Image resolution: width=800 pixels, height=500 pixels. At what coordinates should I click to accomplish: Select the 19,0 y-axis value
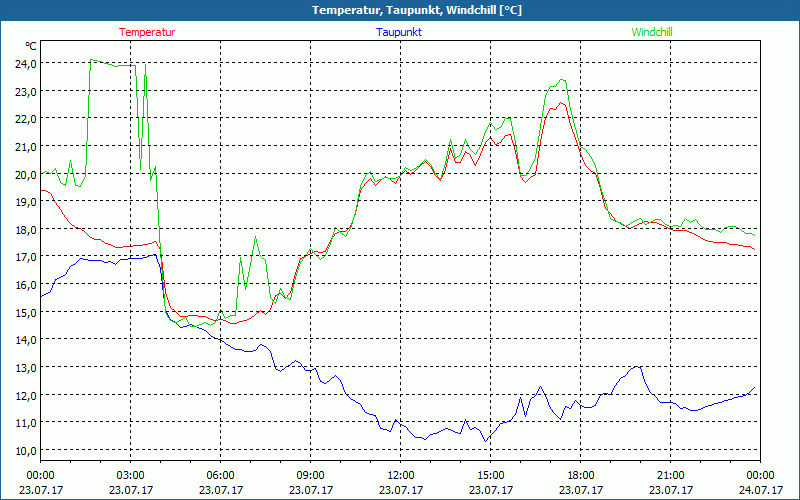(x=26, y=202)
